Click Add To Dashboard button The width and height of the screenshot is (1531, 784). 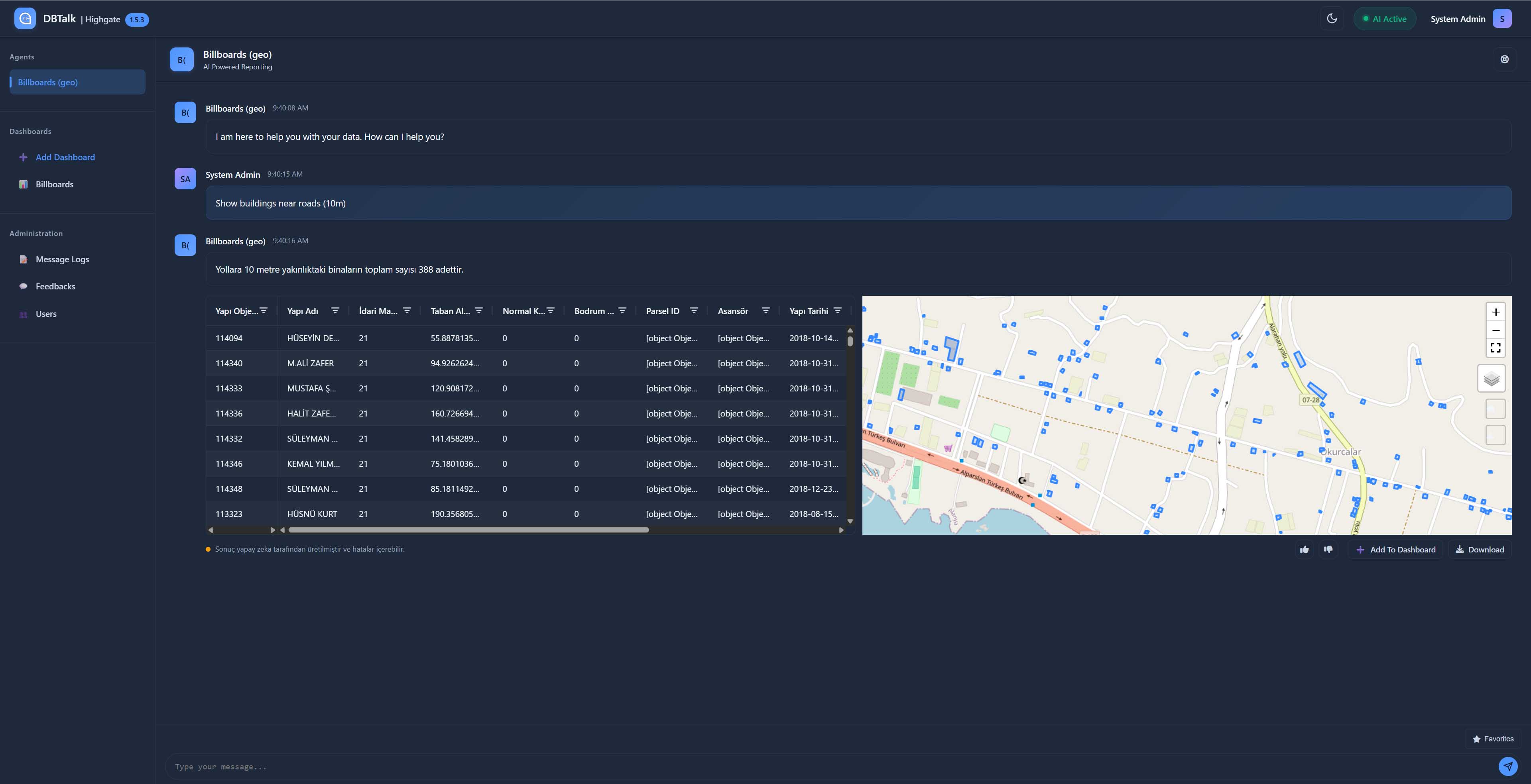click(x=1395, y=549)
